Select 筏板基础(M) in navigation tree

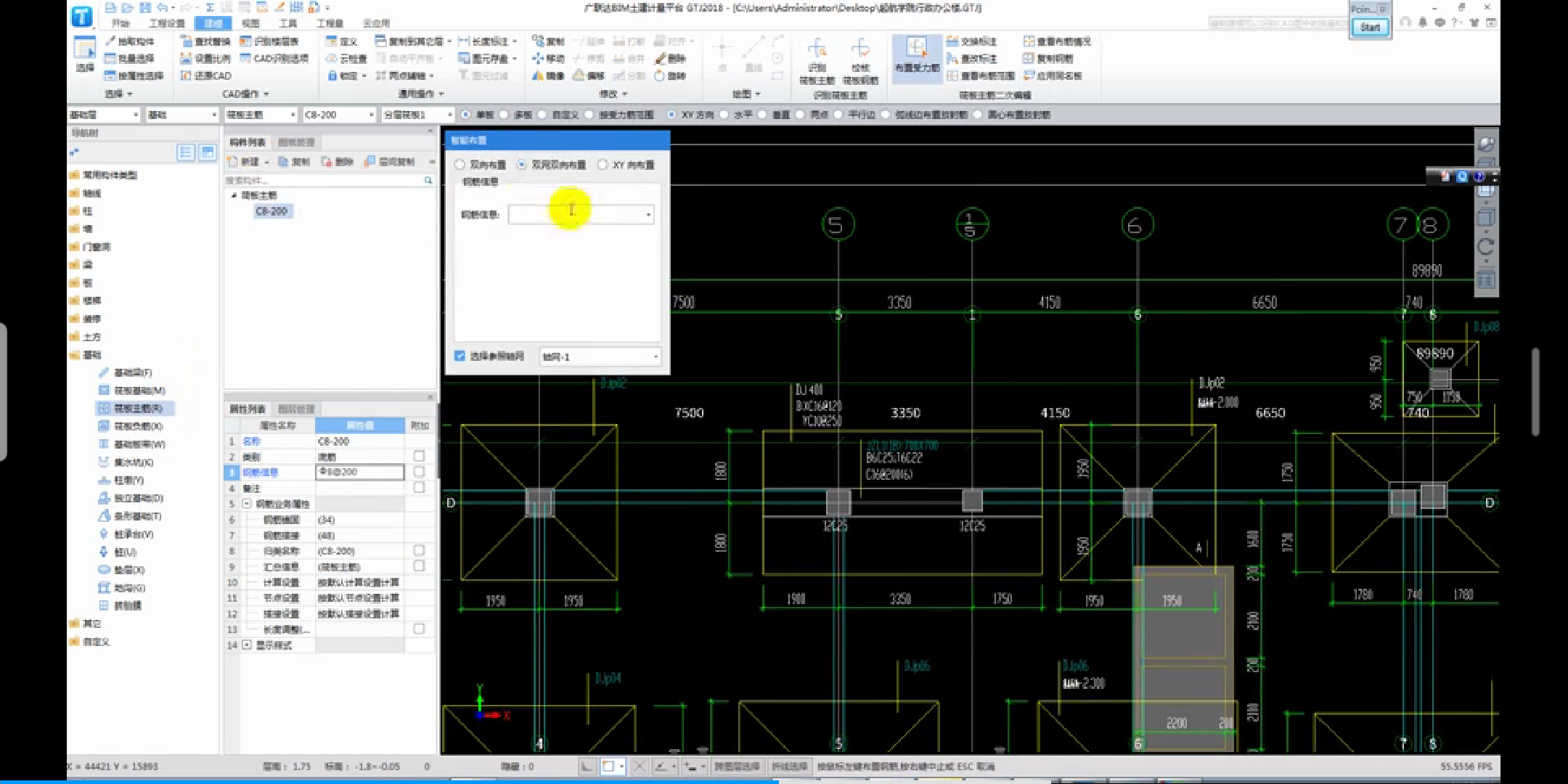point(139,391)
